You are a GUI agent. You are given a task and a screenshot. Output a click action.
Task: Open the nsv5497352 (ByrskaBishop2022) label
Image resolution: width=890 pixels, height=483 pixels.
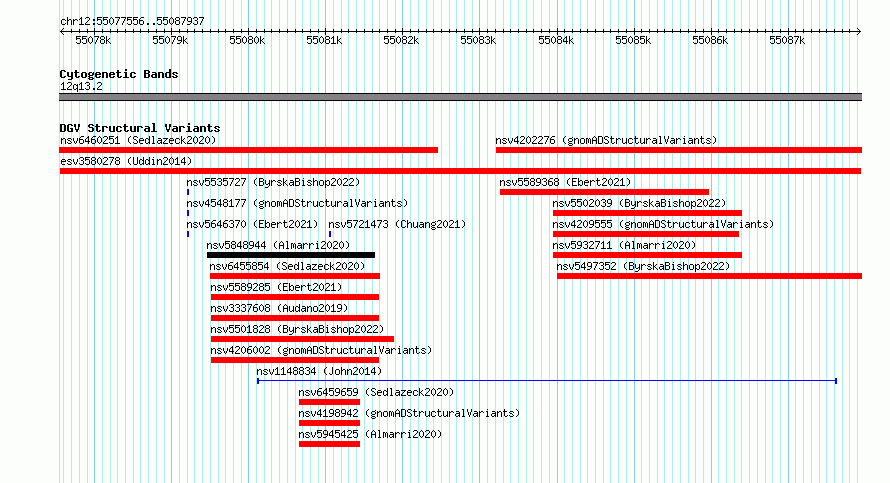643,266
